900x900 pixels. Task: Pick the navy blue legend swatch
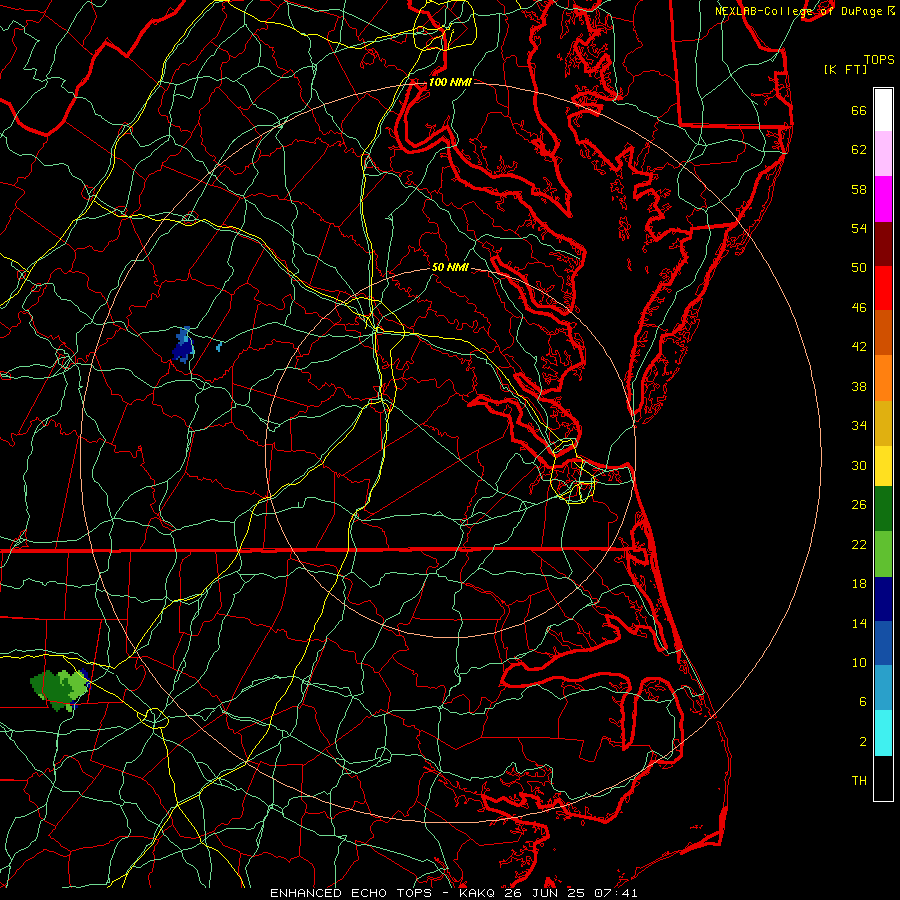[883, 599]
